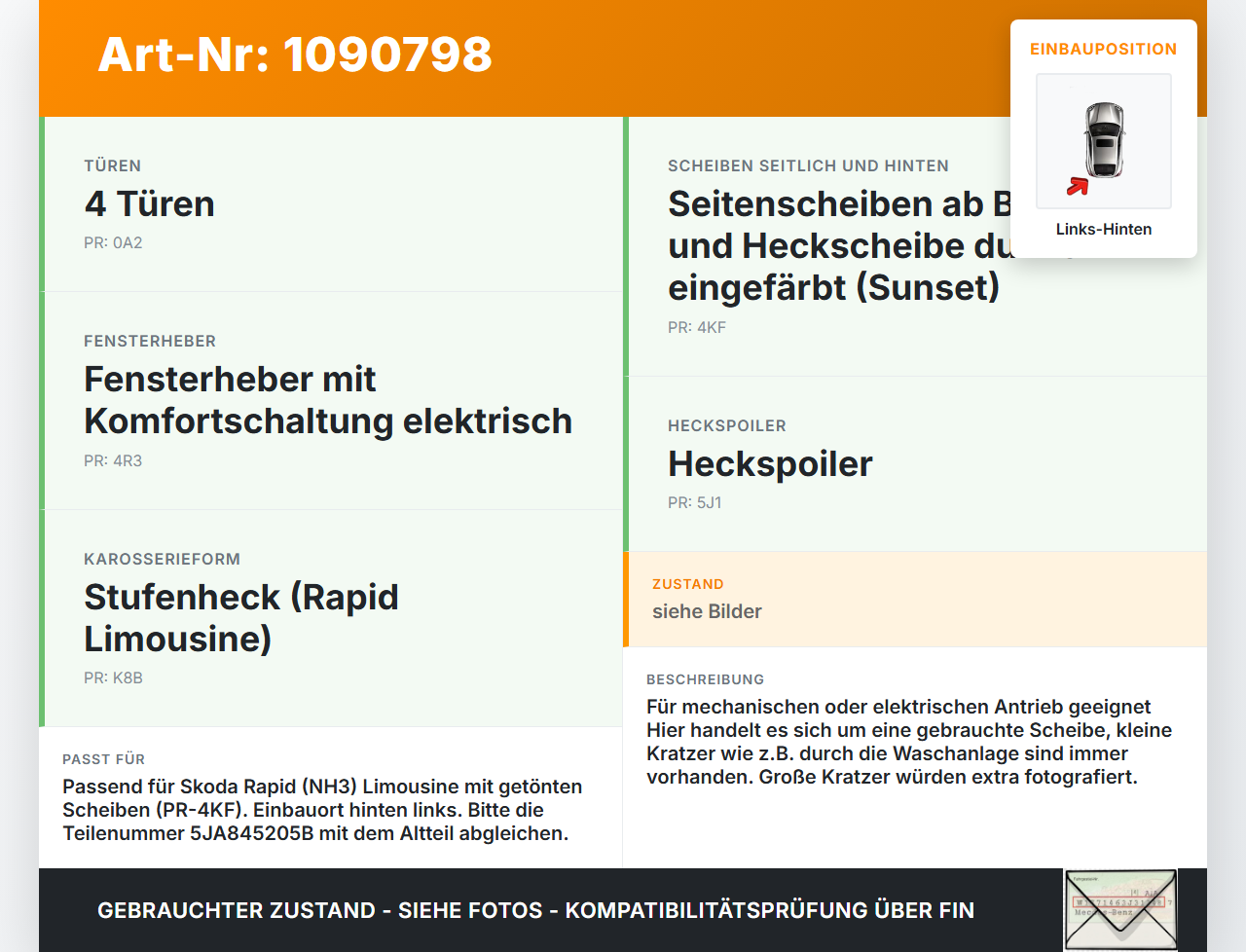Select the Seitenscheiben Sunset tinted description

click(839, 245)
